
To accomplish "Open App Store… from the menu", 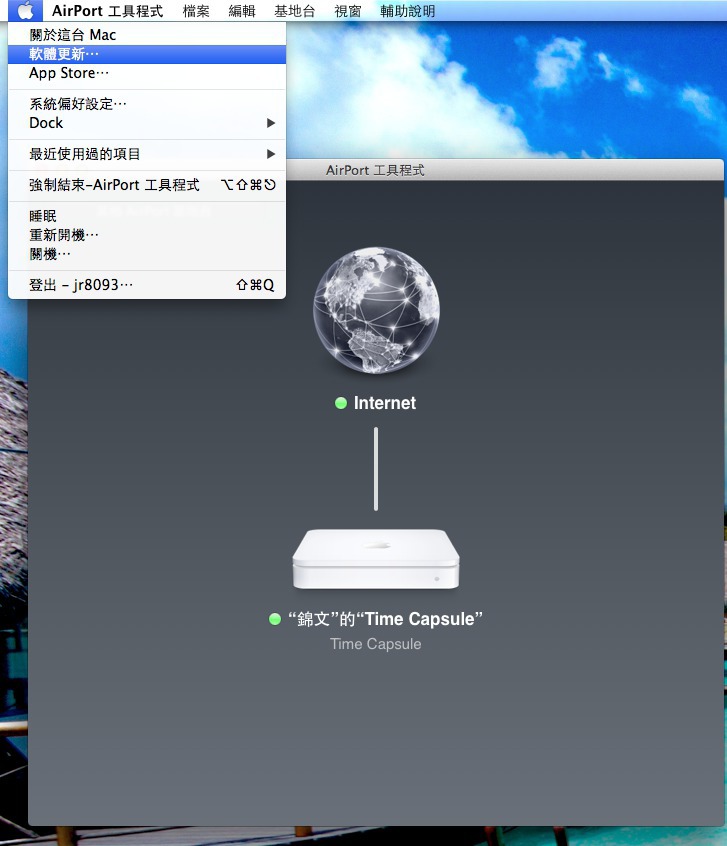I will click(147, 73).
